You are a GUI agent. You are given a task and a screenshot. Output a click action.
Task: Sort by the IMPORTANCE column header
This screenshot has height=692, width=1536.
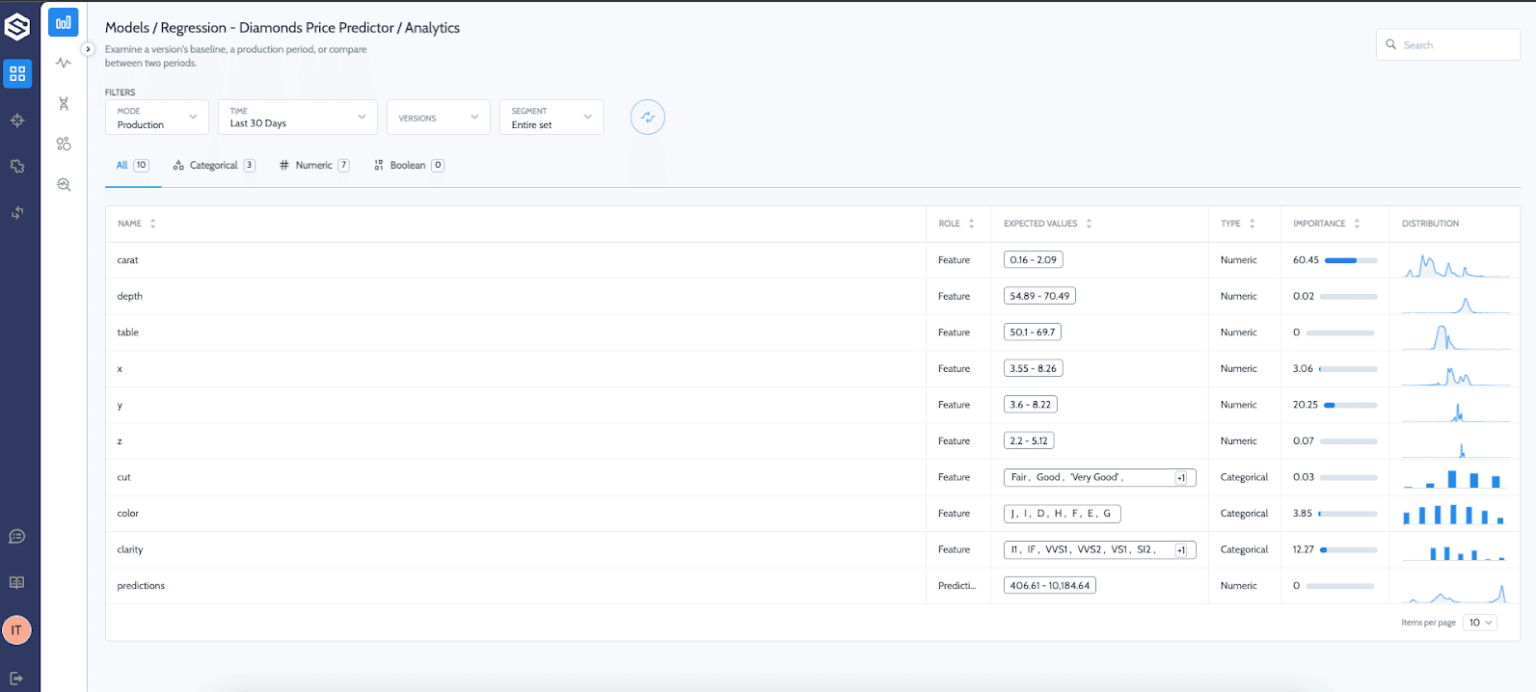coord(1324,224)
